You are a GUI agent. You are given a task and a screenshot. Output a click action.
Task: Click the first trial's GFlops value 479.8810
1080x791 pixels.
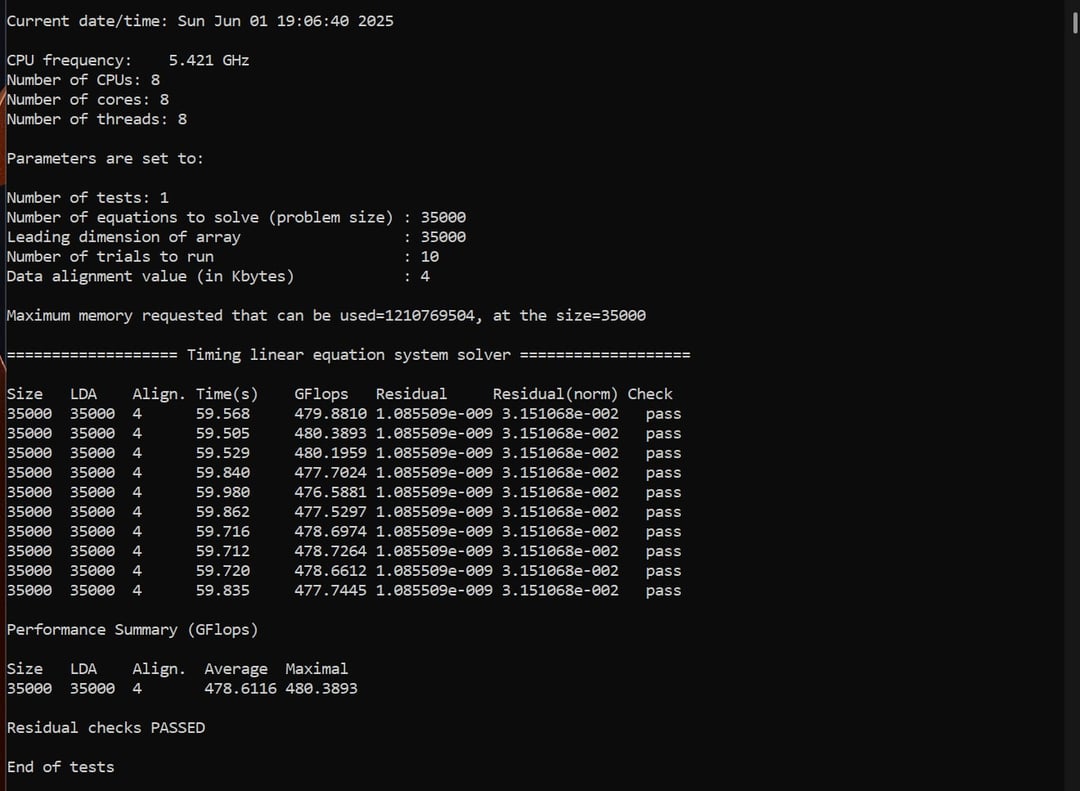(x=331, y=413)
